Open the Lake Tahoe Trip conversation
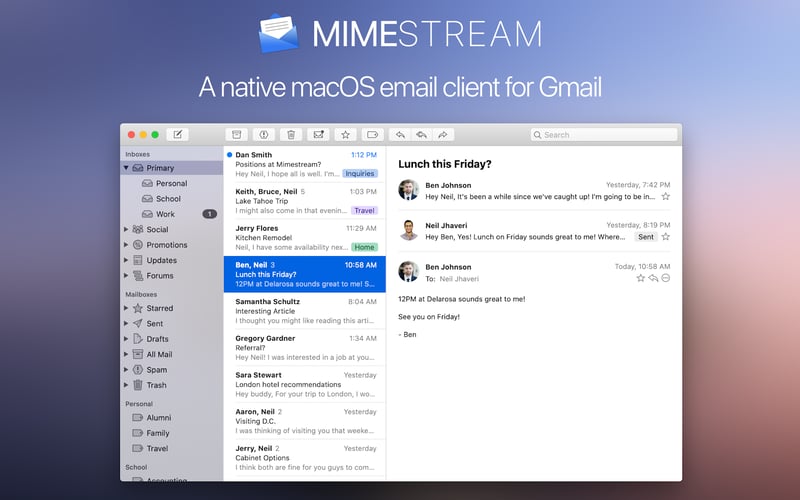Image resolution: width=800 pixels, height=500 pixels. (305, 201)
